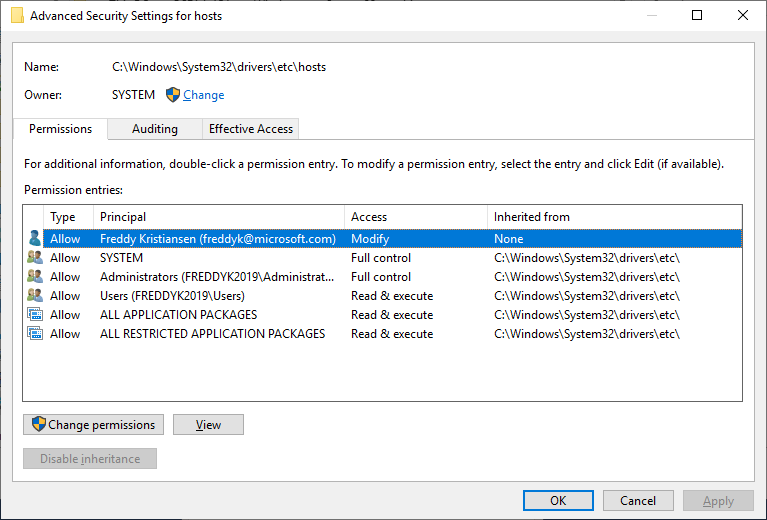Click the ALL APPLICATION PACKAGES package icon

pyautogui.click(x=35, y=315)
